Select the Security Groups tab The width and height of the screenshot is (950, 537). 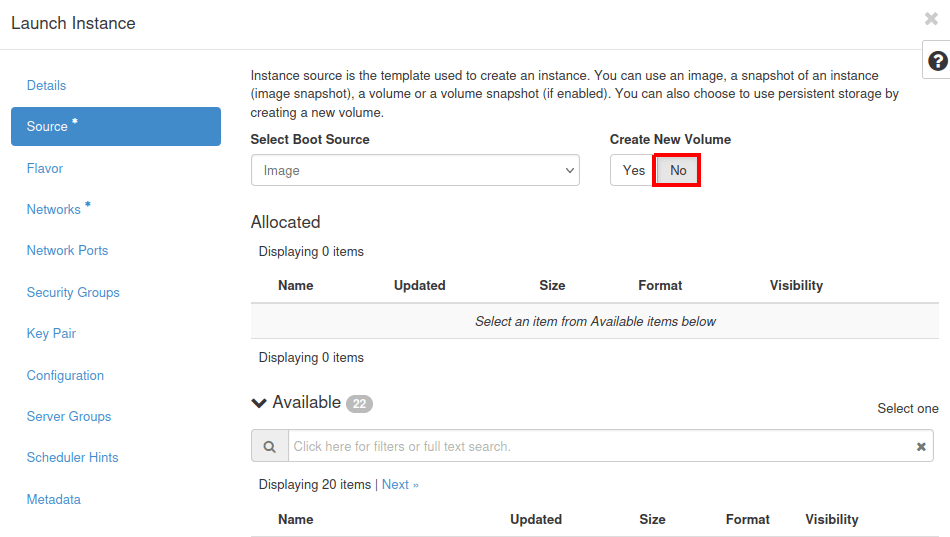point(73,293)
